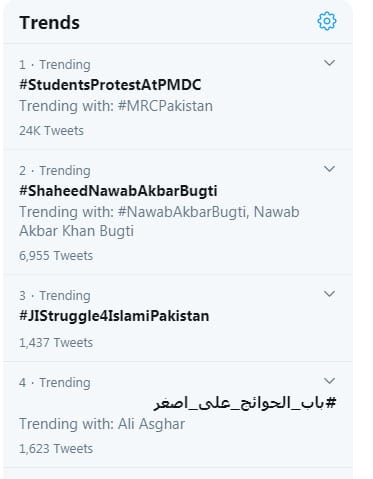Open the Arabic hashtag trend number four
This screenshot has width=373, height=479.
tap(245, 403)
